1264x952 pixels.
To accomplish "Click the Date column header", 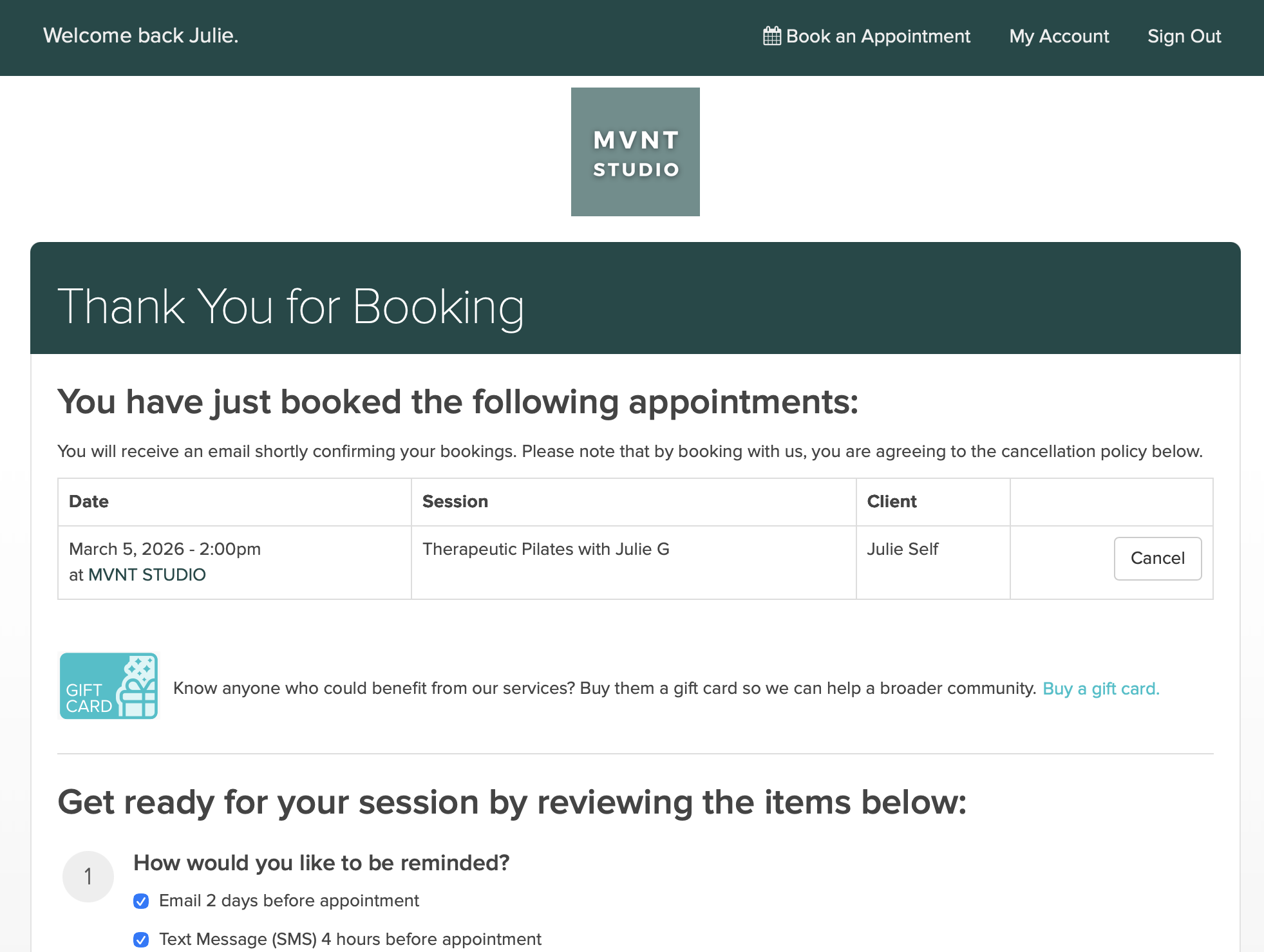I will click(x=89, y=501).
